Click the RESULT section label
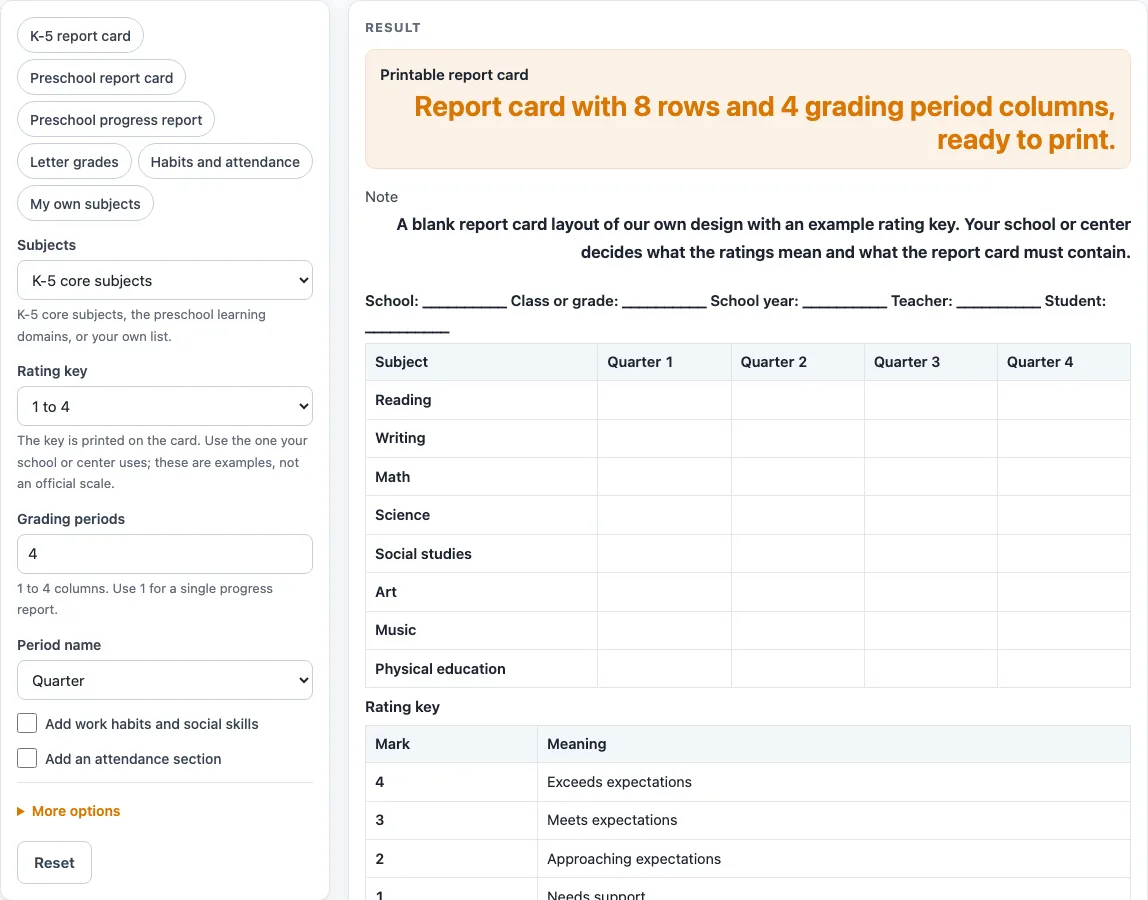Screen dimensions: 1148x900 (x=393, y=28)
